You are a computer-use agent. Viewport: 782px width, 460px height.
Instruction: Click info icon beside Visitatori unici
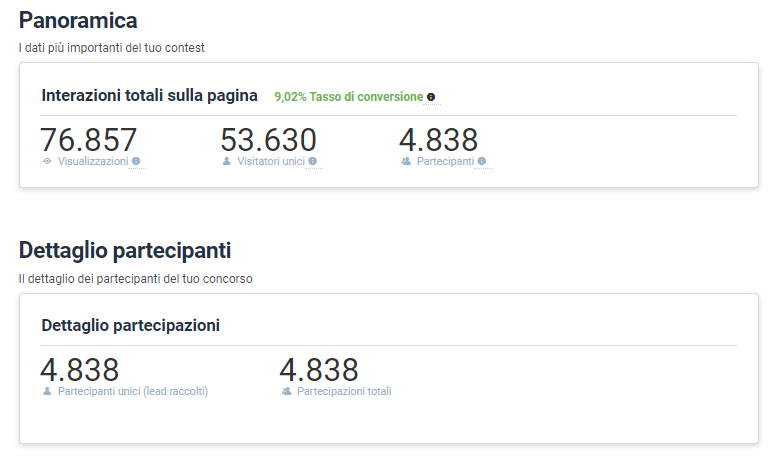[313, 161]
